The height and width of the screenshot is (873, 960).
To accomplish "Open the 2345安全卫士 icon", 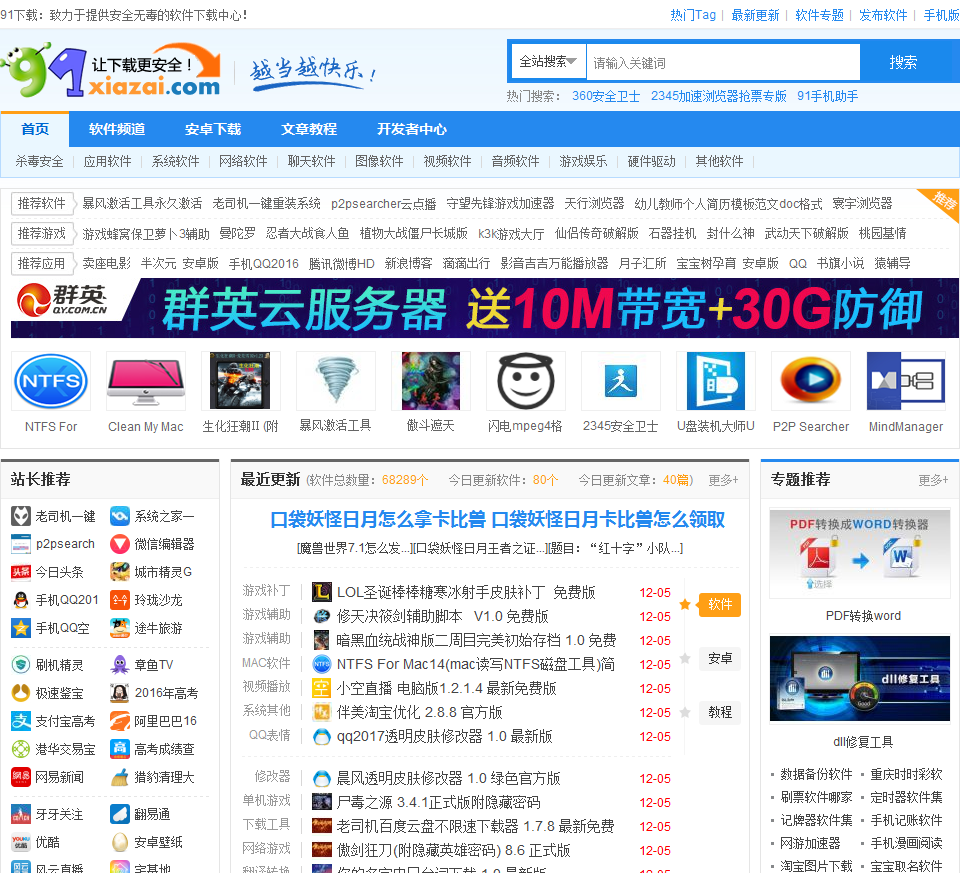I will pyautogui.click(x=620, y=381).
